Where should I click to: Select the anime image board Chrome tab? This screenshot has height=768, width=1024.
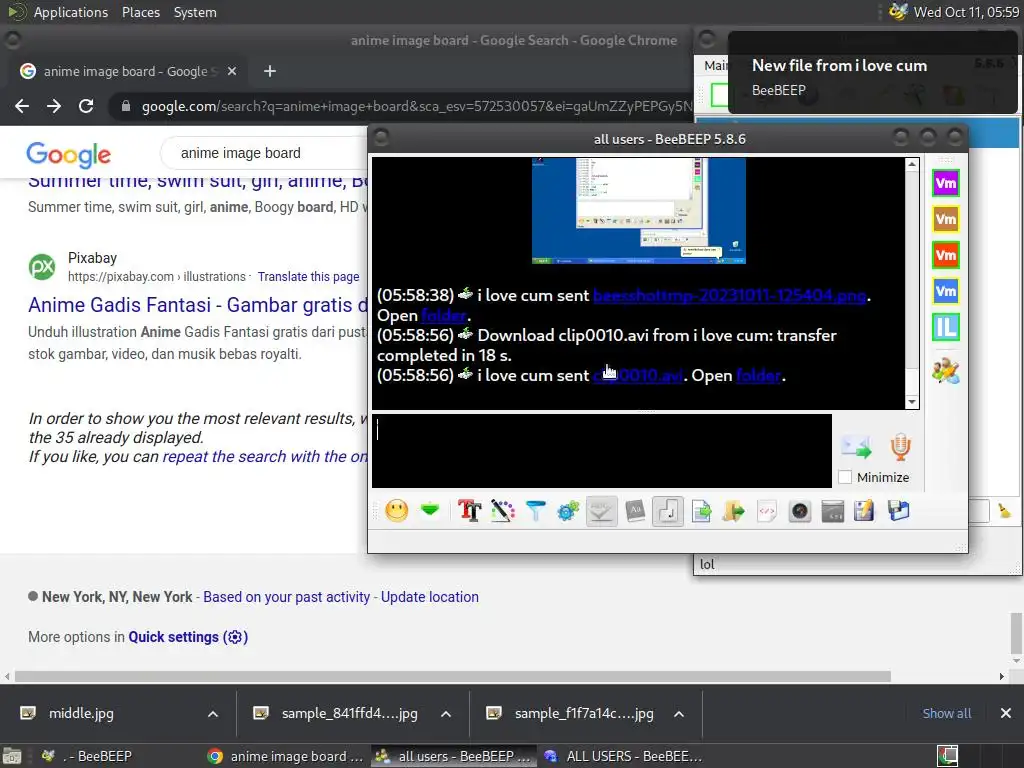coord(127,71)
